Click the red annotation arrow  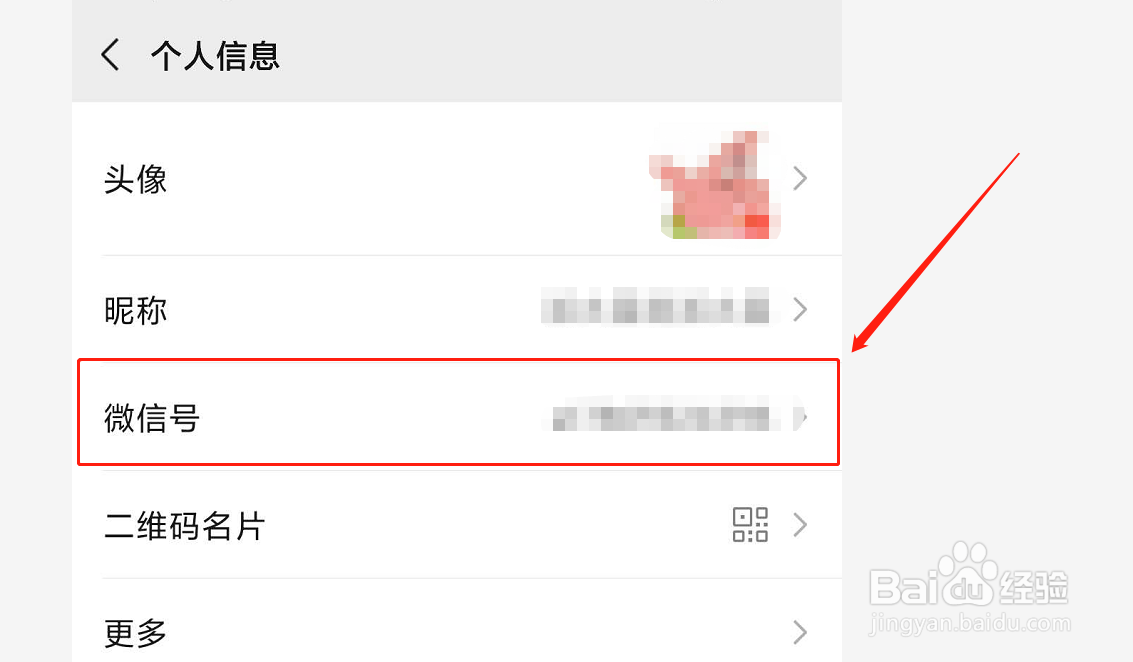point(936,252)
